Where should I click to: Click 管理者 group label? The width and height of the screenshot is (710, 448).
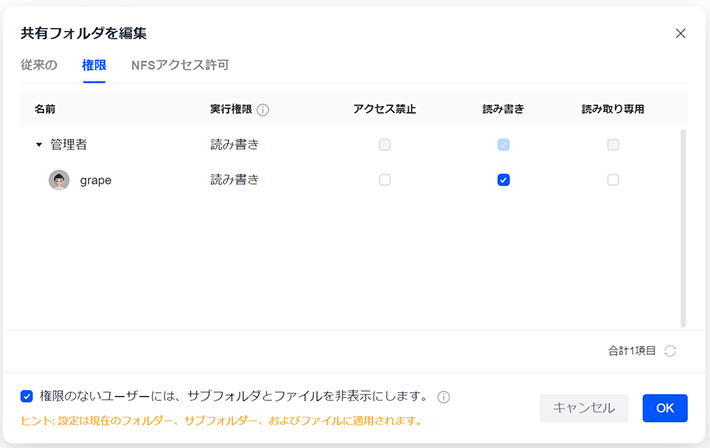[68, 145]
